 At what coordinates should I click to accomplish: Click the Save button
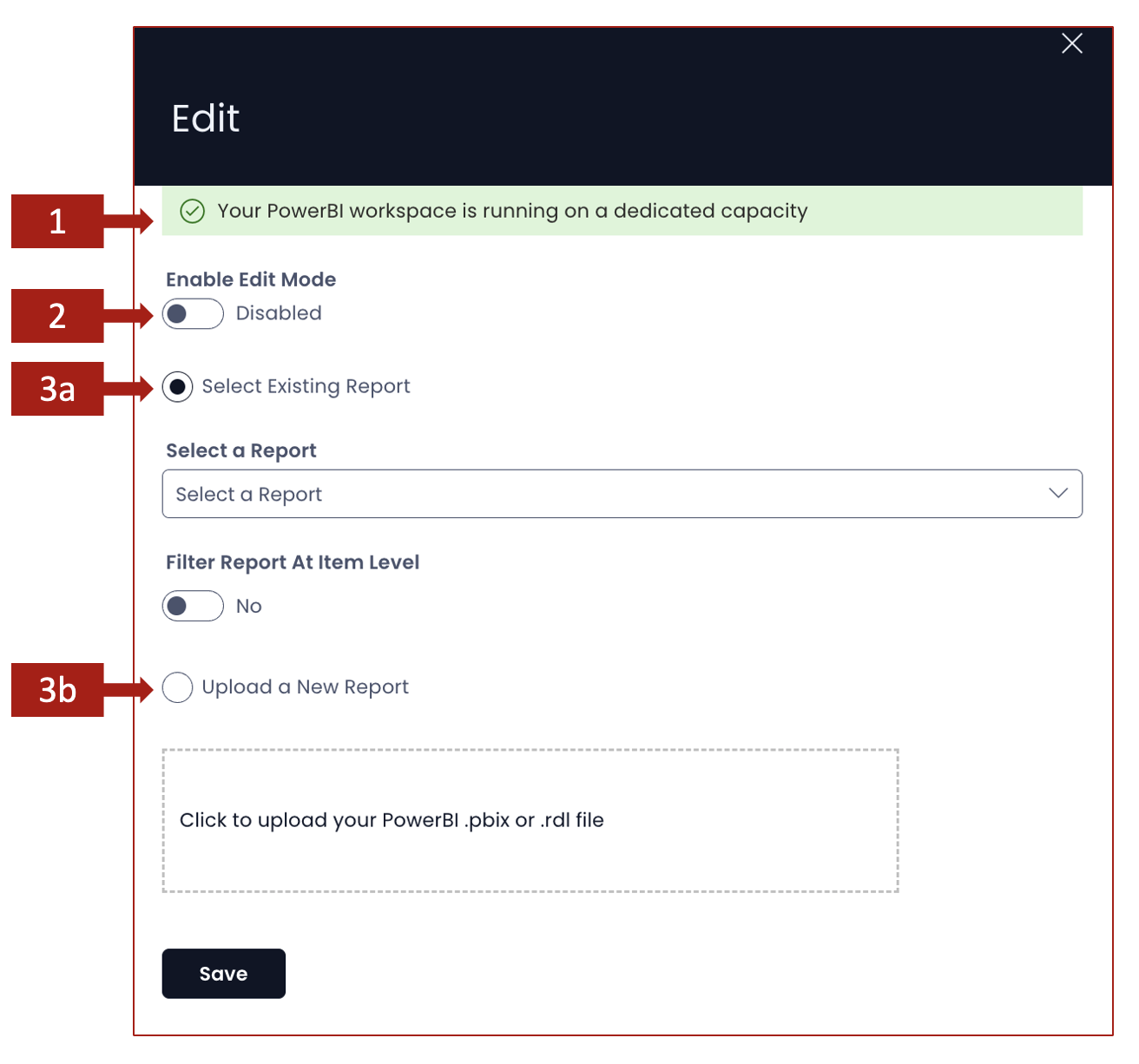[223, 974]
